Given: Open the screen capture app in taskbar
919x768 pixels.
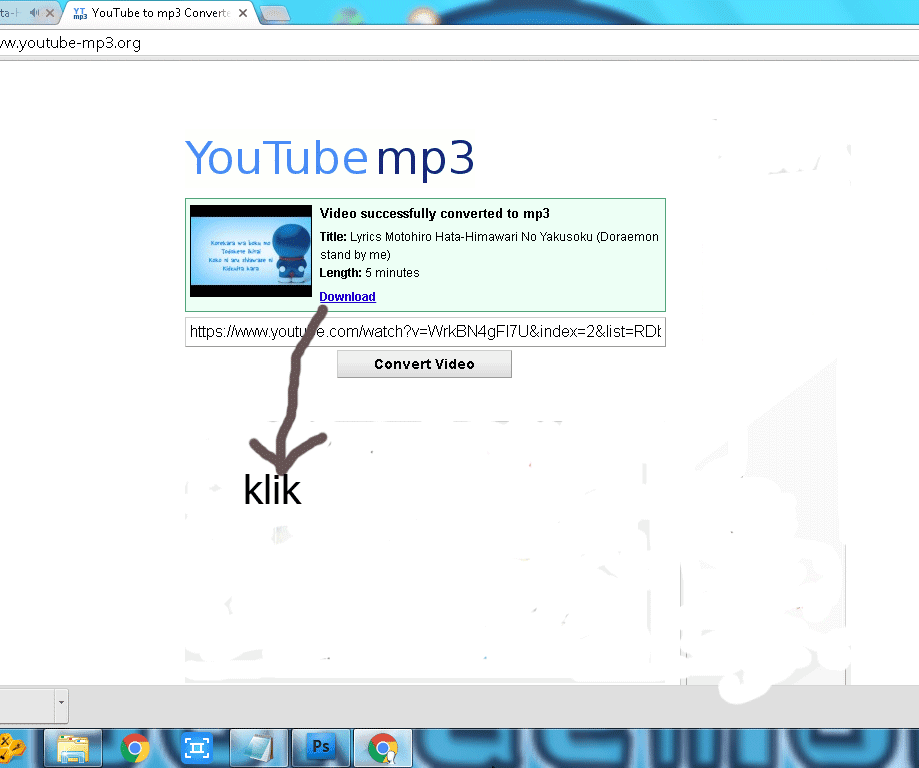Looking at the screenshot, I should [197, 748].
